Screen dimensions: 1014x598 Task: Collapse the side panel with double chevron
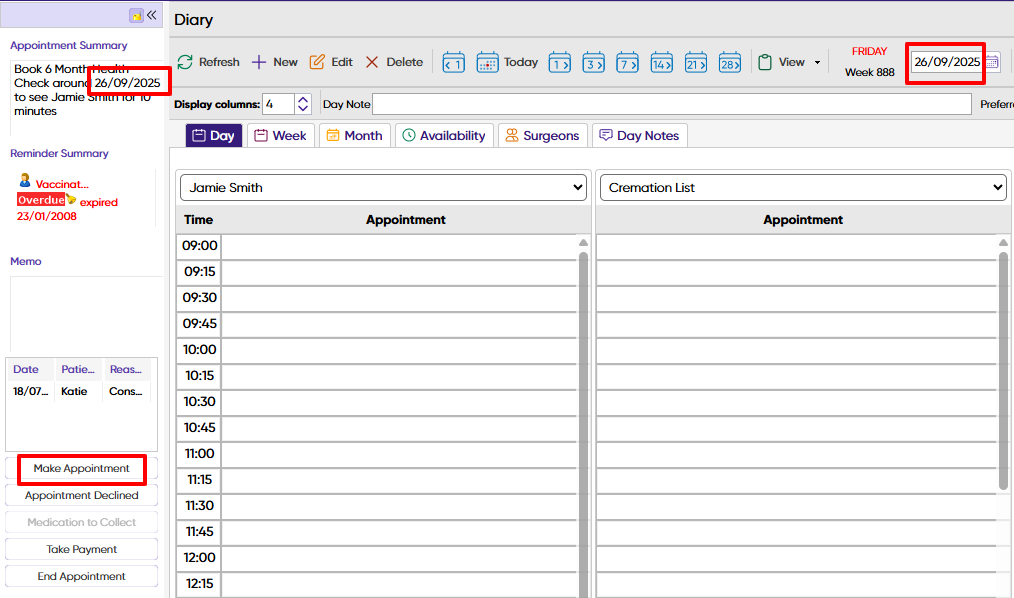[151, 15]
